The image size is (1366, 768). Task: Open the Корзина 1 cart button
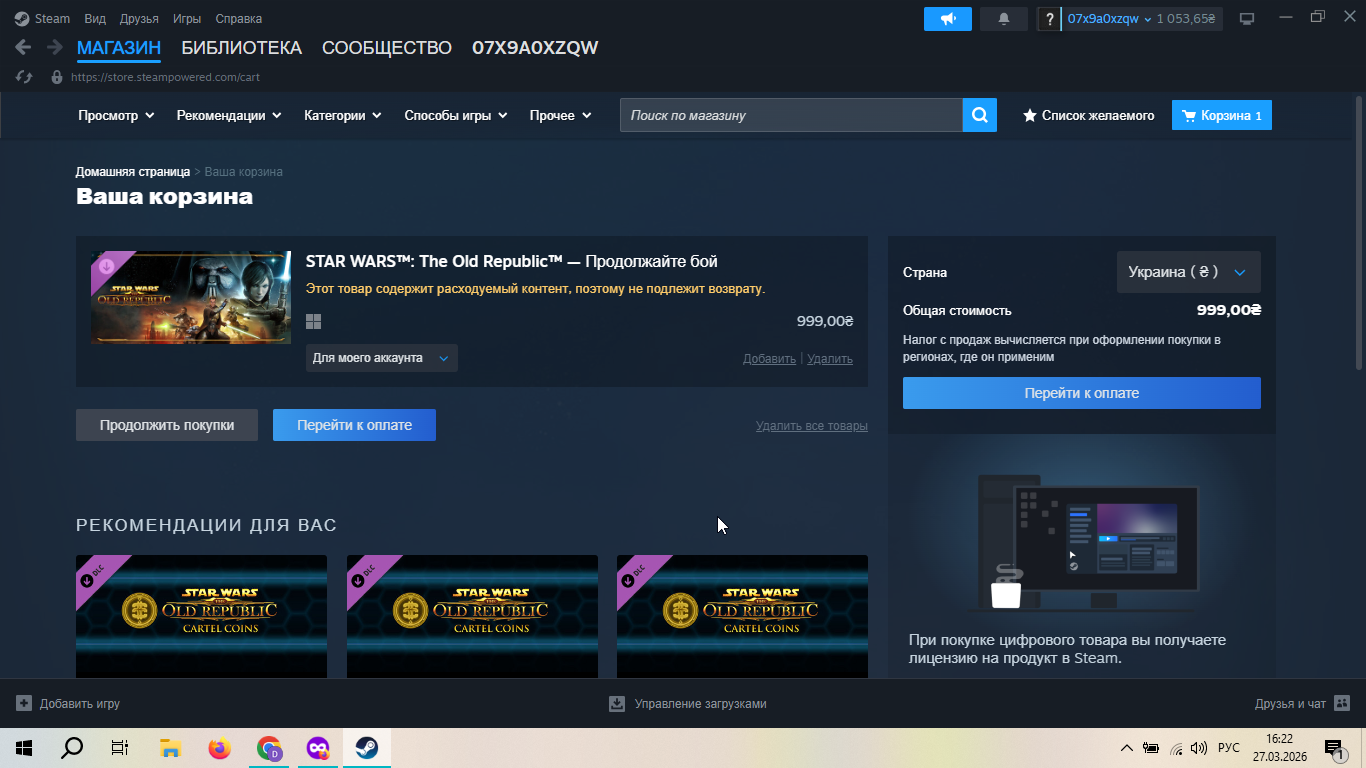[1222, 115]
